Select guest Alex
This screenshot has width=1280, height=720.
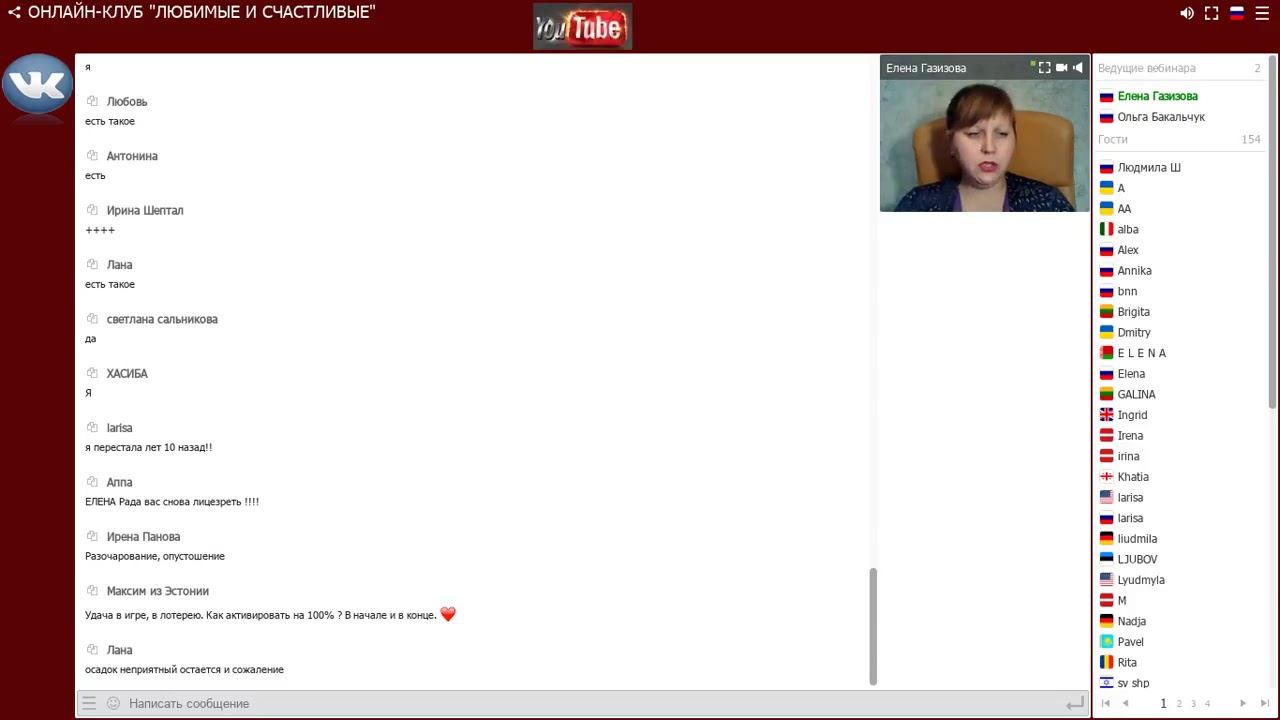1128,250
